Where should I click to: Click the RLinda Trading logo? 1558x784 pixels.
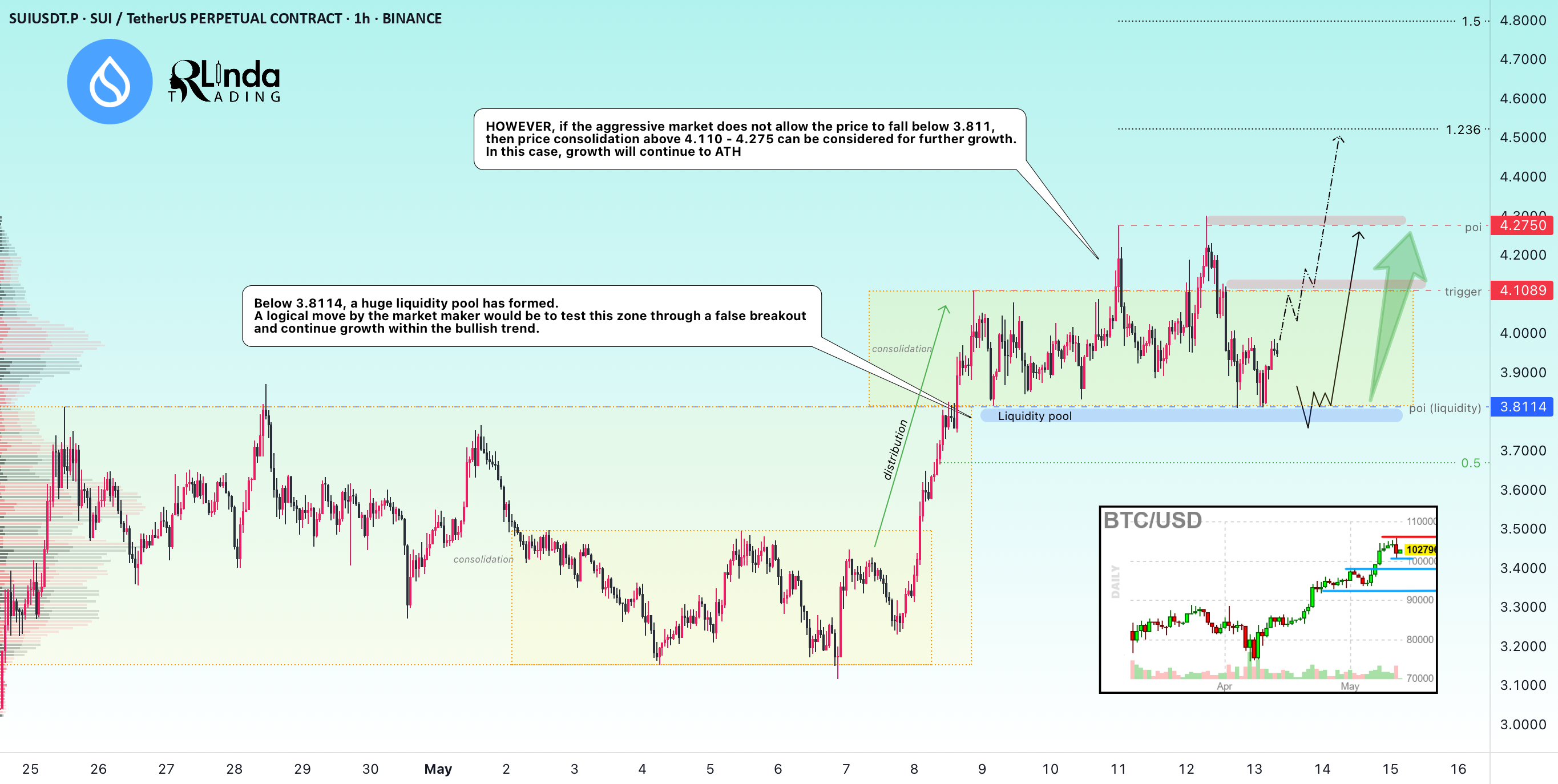click(x=224, y=81)
